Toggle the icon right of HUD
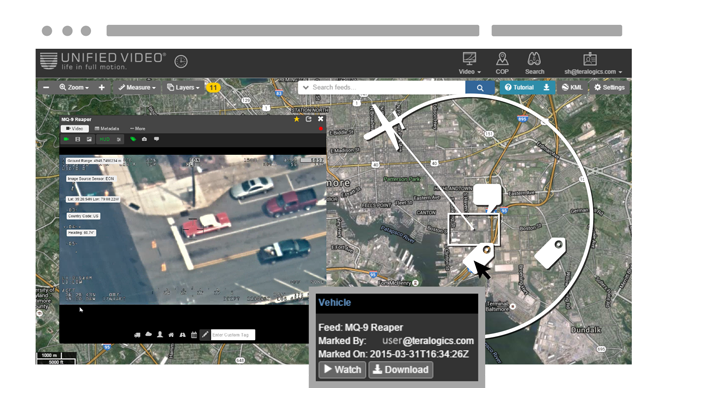Image resolution: width=715 pixels, height=405 pixels. pos(119,139)
